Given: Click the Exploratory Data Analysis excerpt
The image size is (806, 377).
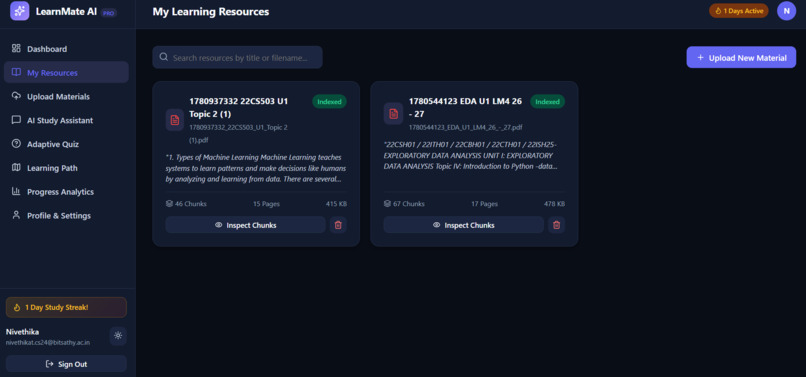Looking at the screenshot, I should (x=470, y=155).
